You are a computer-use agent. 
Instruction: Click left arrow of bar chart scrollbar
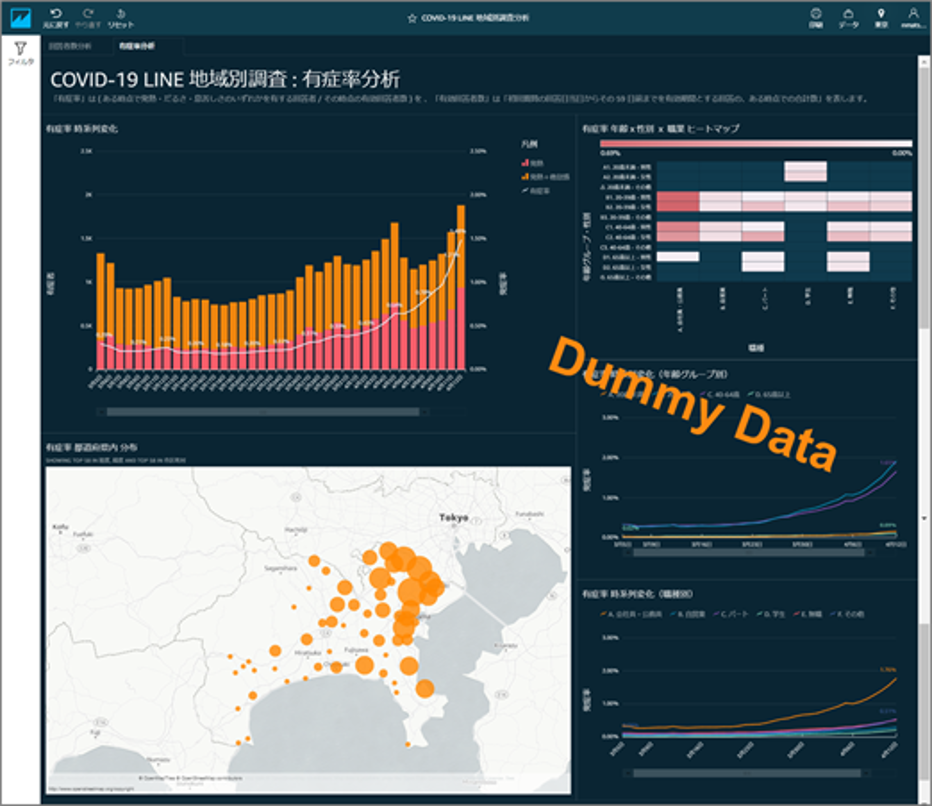coord(101,412)
